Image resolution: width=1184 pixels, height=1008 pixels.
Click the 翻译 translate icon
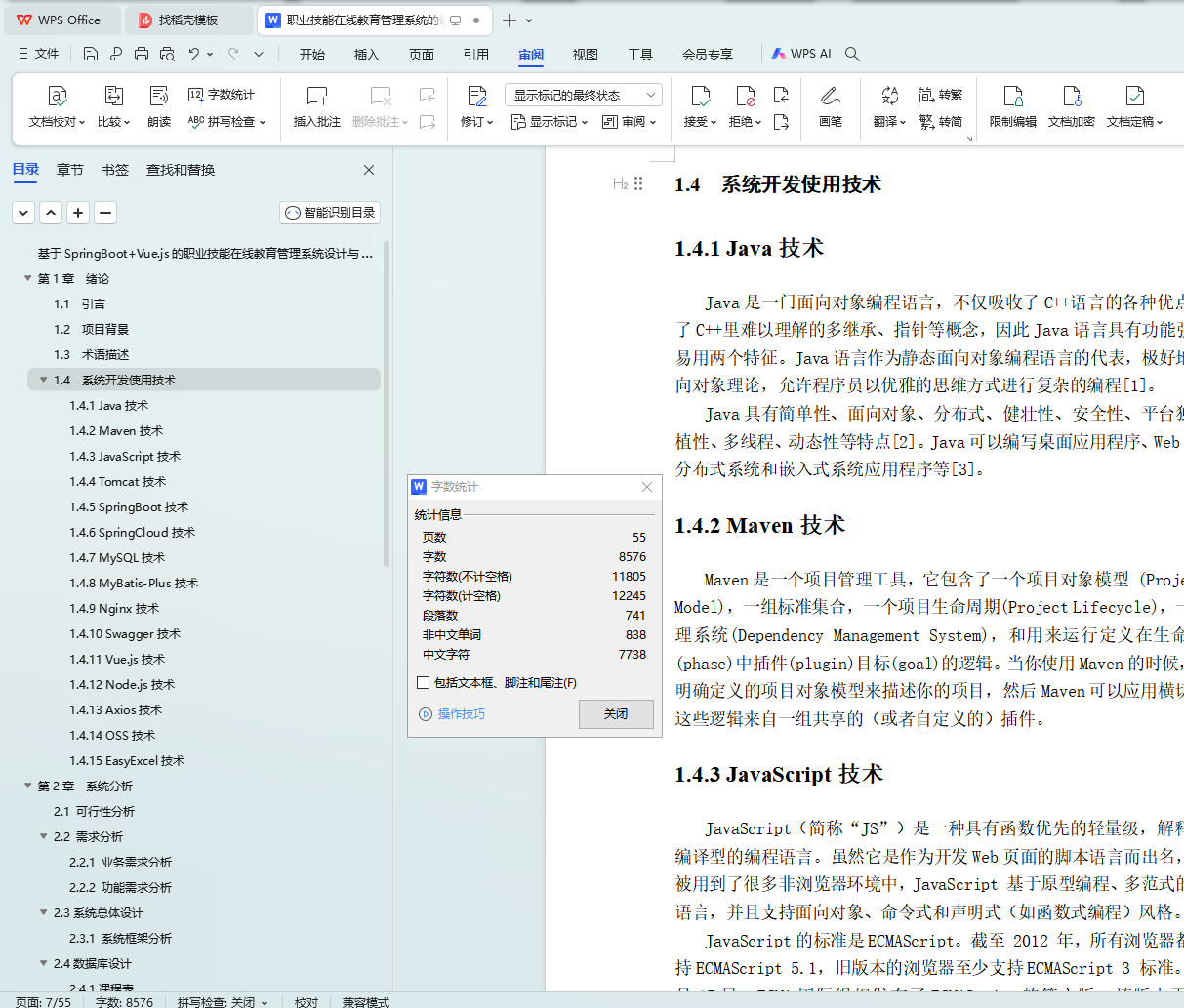889,97
